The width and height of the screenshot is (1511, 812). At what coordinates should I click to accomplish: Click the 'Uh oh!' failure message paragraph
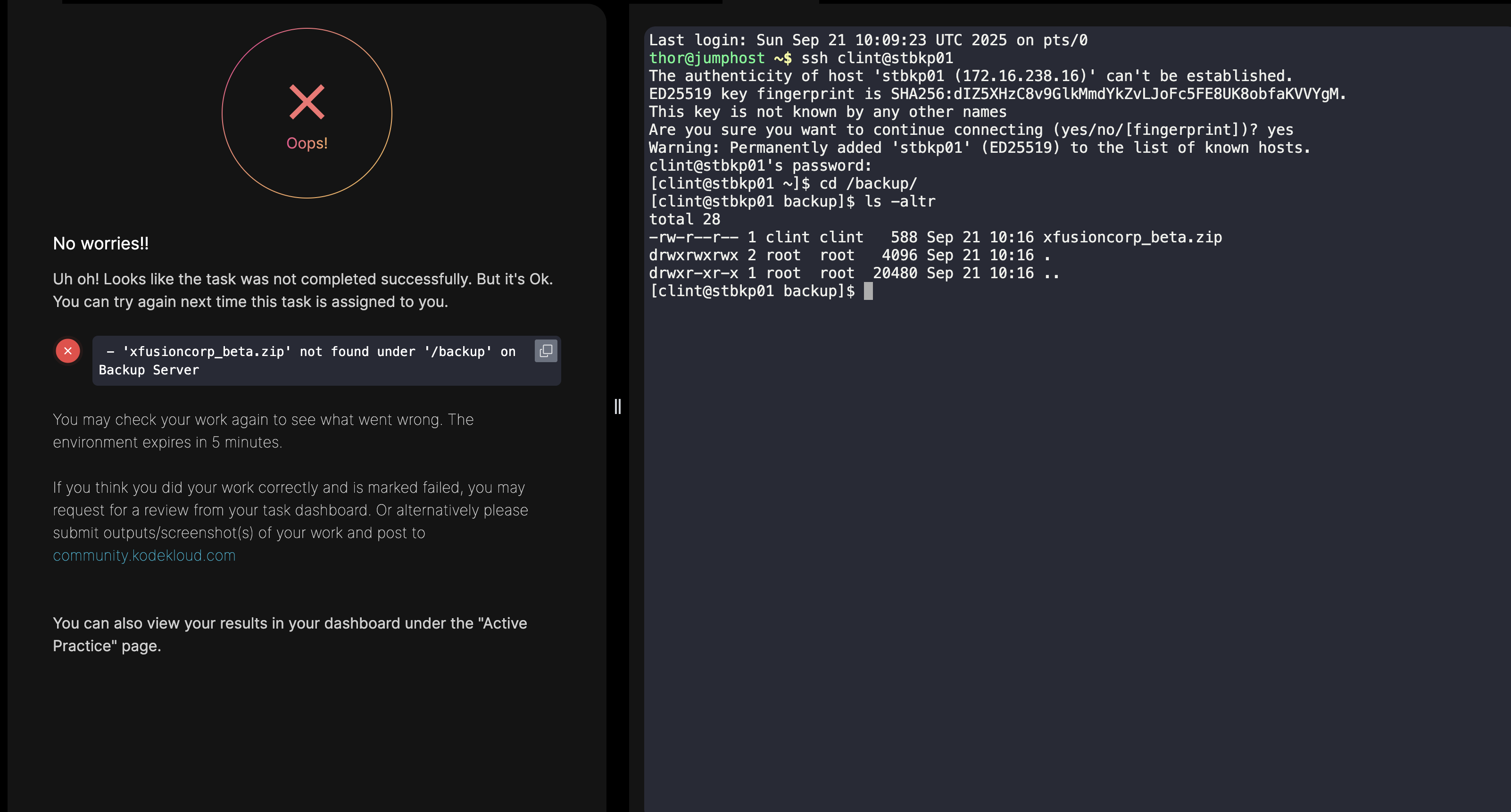tap(303, 290)
